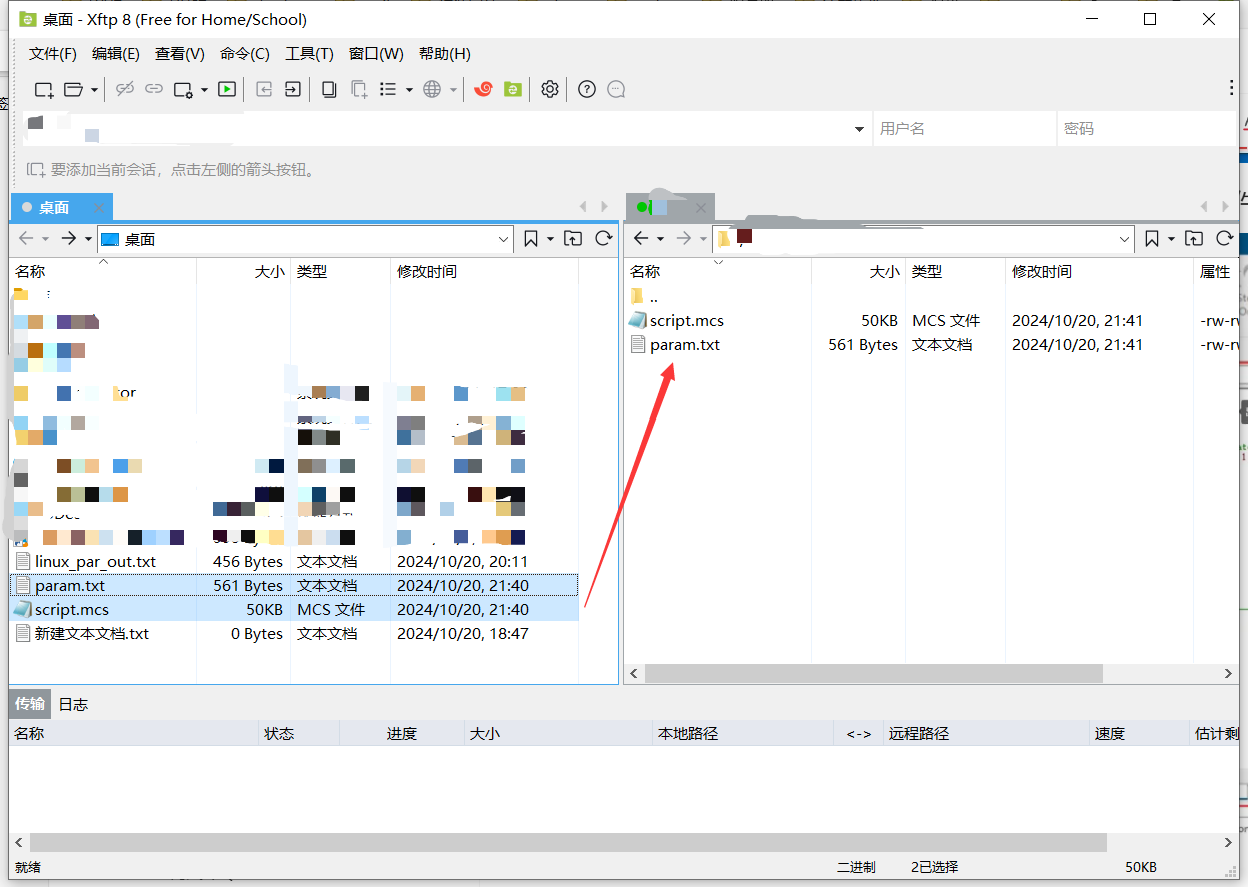Open the green Xftp file transfer icon
Image resolution: width=1248 pixels, height=887 pixels.
(512, 89)
